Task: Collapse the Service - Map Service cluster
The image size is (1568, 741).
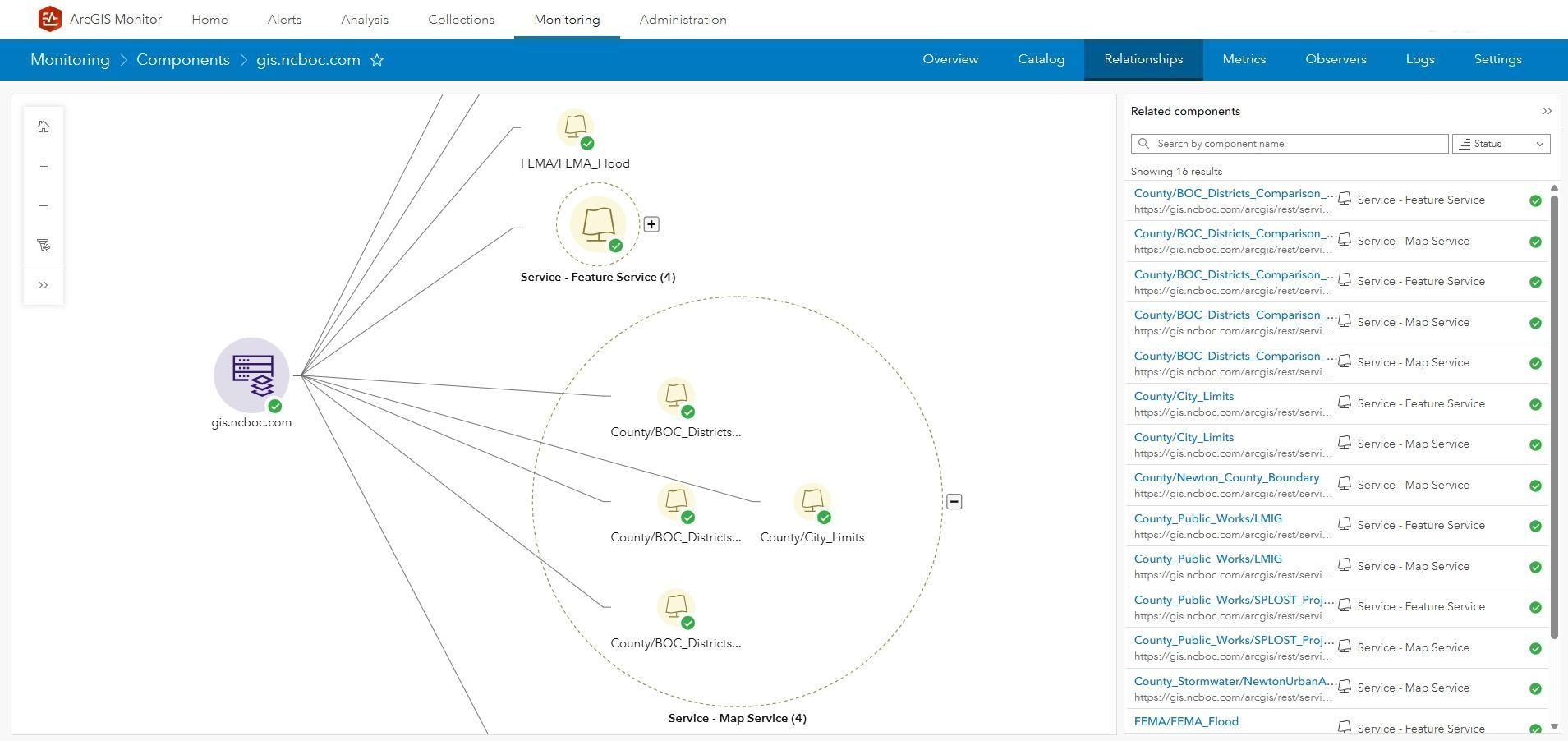Action: tap(954, 501)
